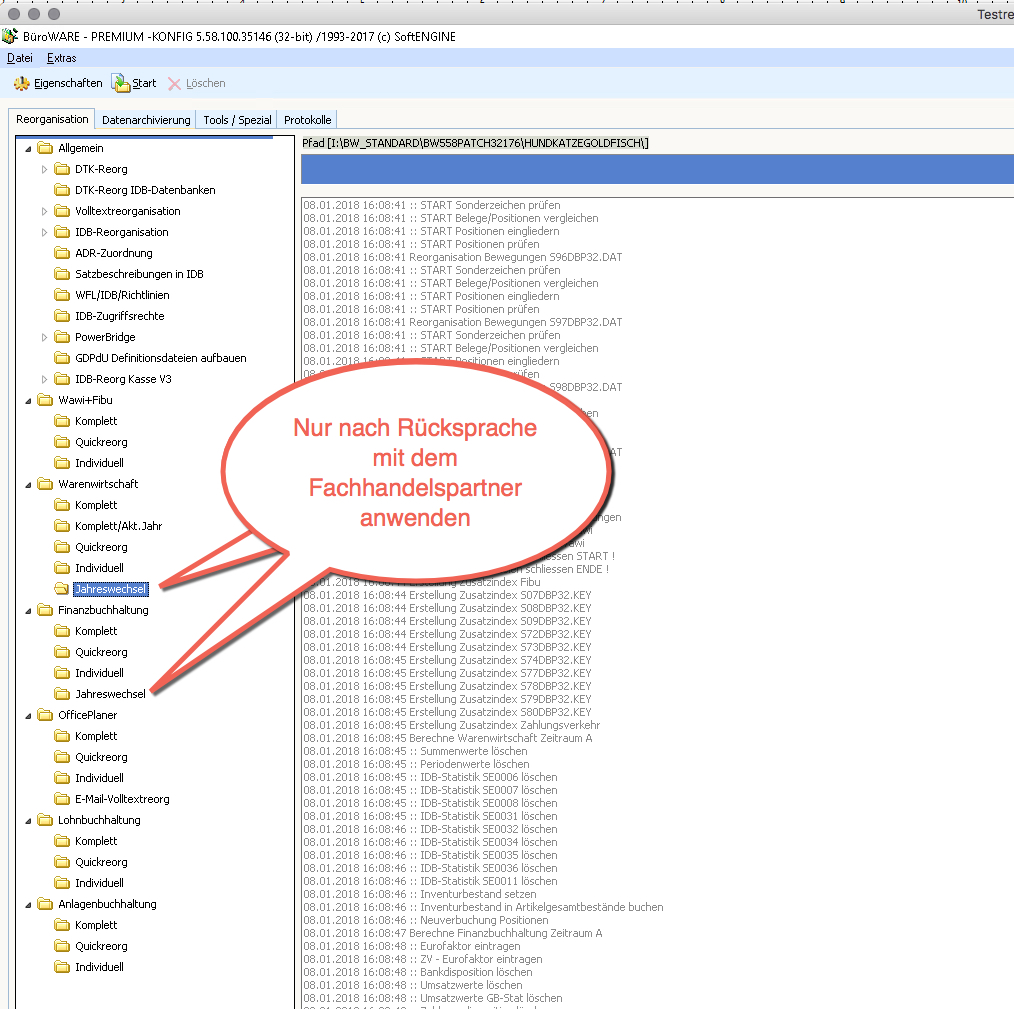1014x1009 pixels.
Task: Collapse the Warenwirtschaft tree group
Action: click(x=28, y=484)
